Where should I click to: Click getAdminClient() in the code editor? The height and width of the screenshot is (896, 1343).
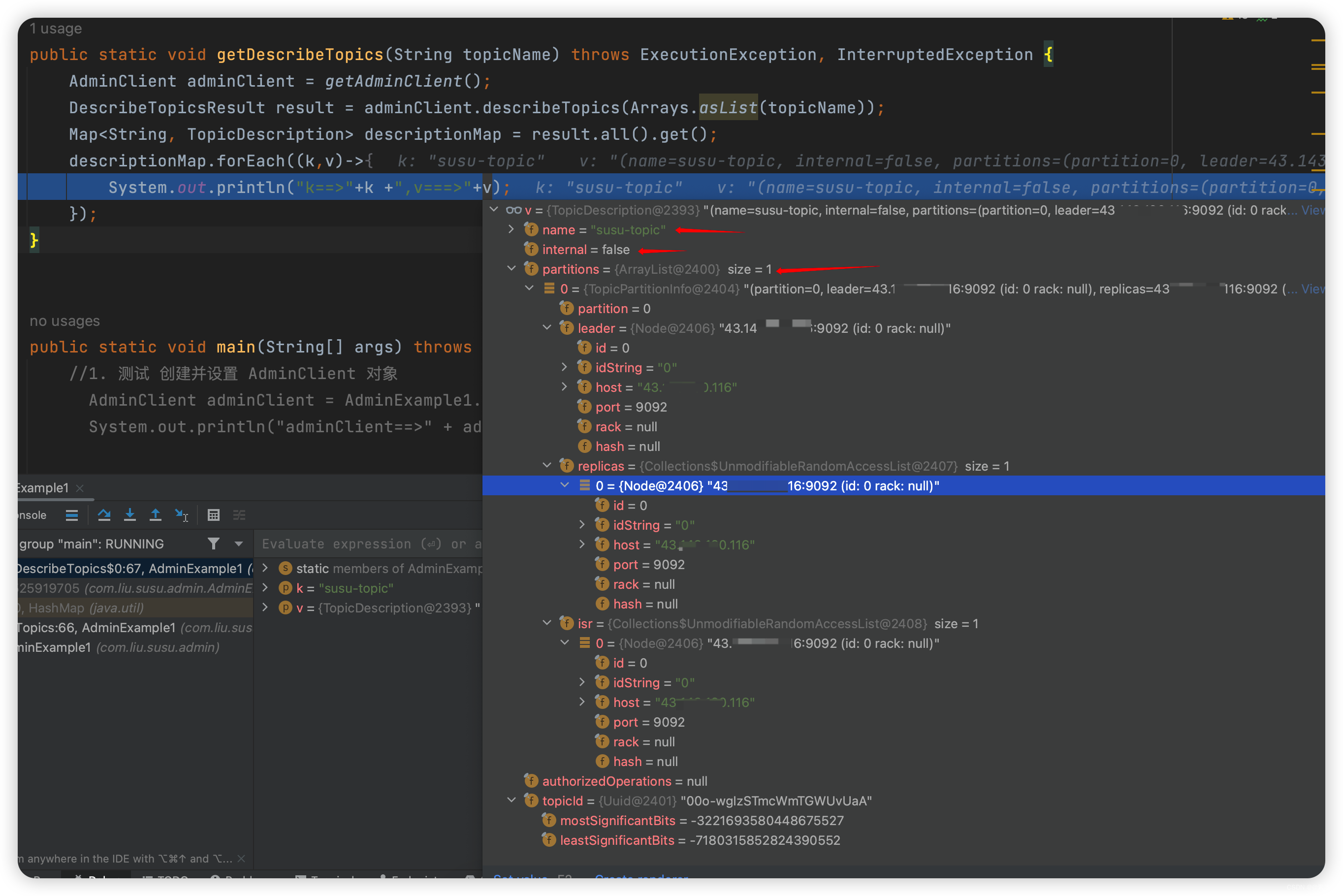pos(403,81)
